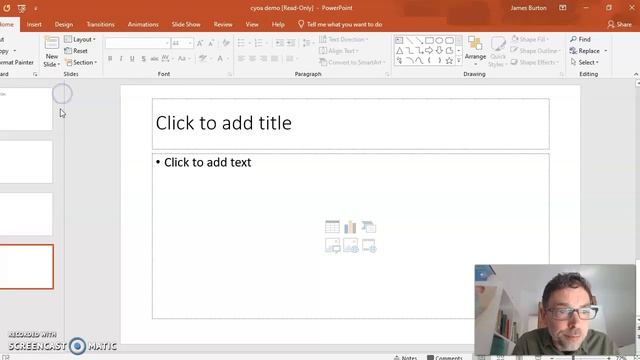This screenshot has height=360, width=640.
Task: Click the New Slide button
Action: [51, 52]
